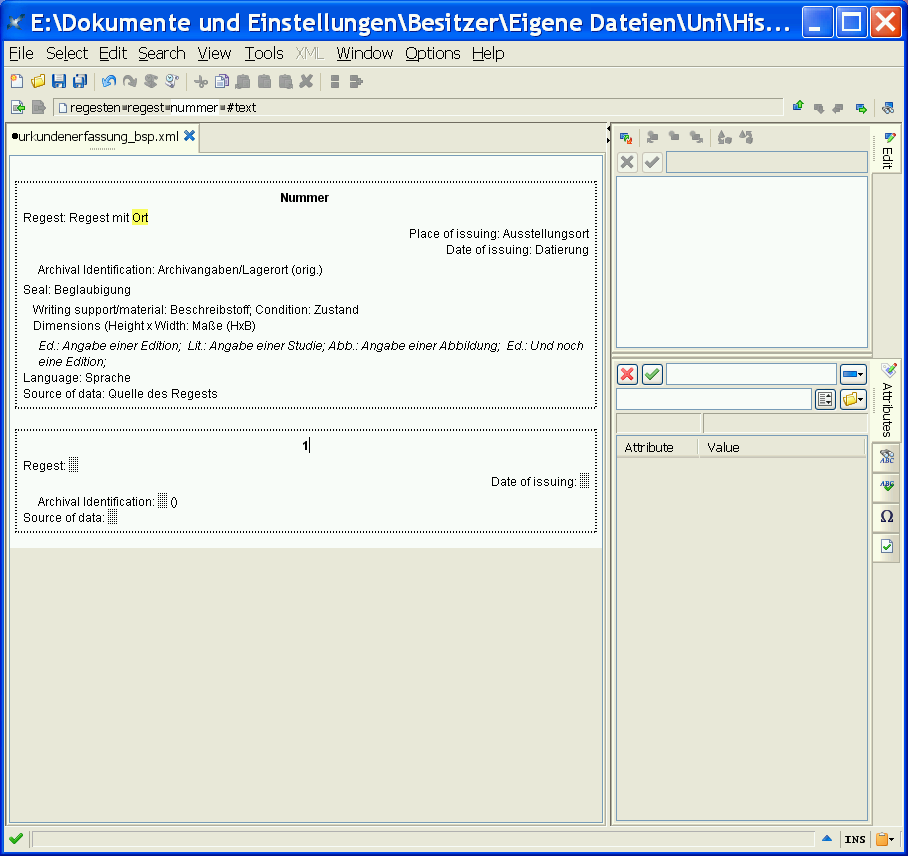Select 'nummer' in the node path bar

[x=194, y=108]
